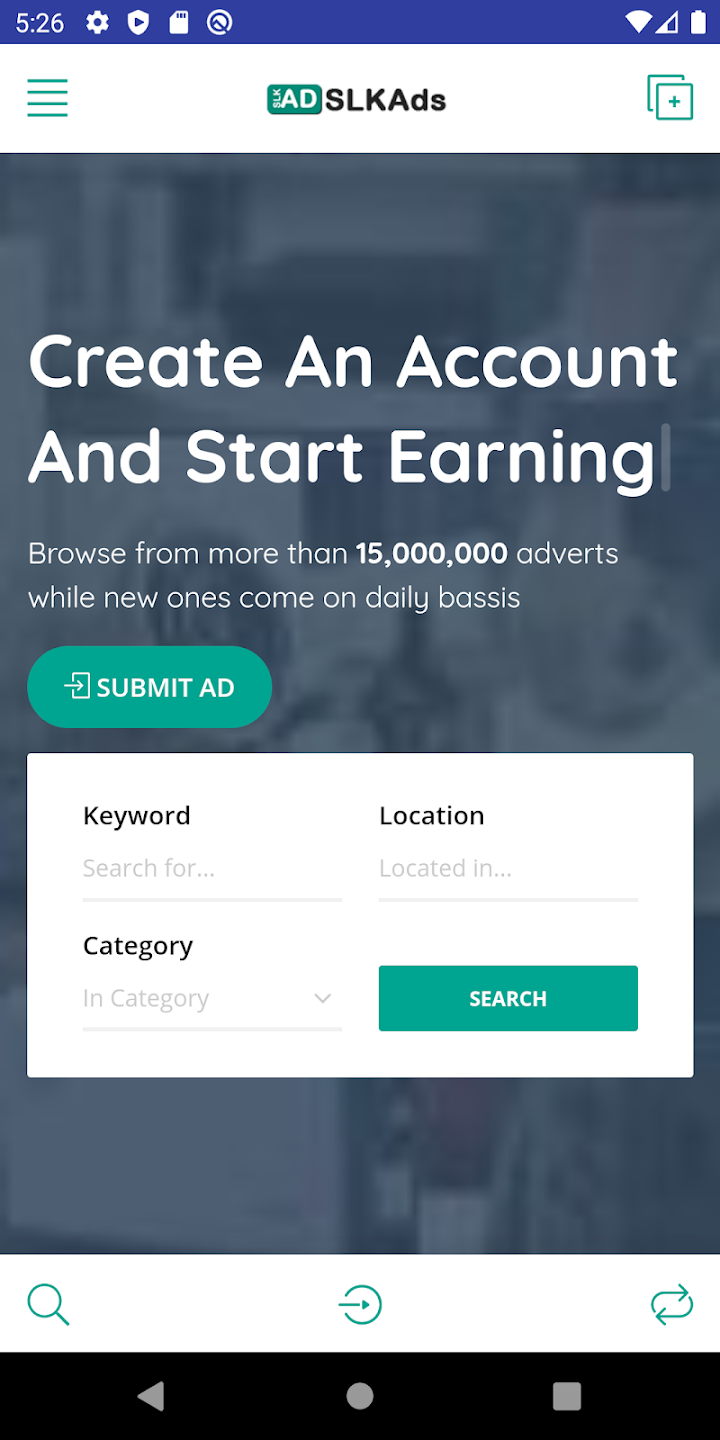Tap the Android home button
This screenshot has width=720, height=1440.
360,1396
